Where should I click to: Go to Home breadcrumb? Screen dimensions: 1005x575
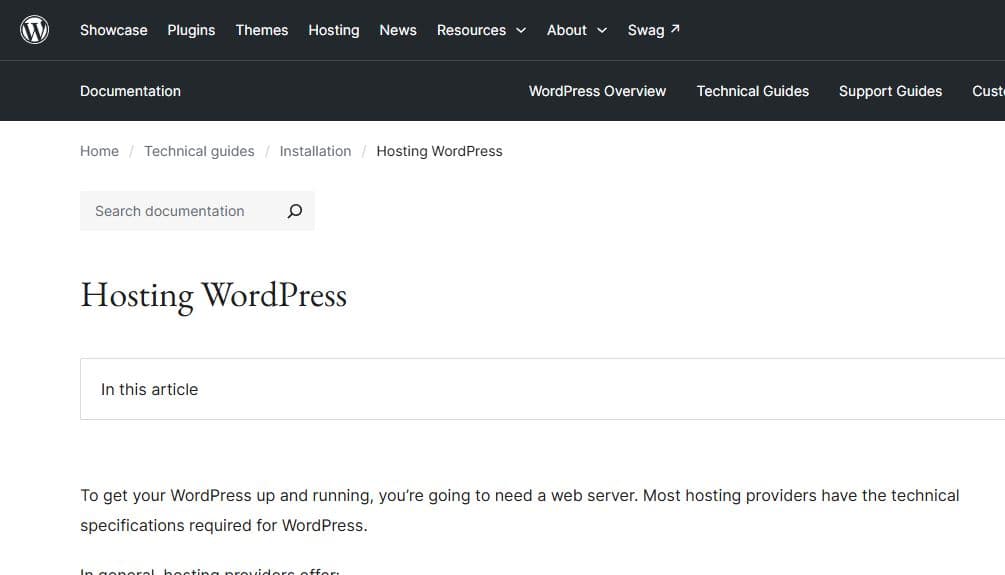pos(99,151)
